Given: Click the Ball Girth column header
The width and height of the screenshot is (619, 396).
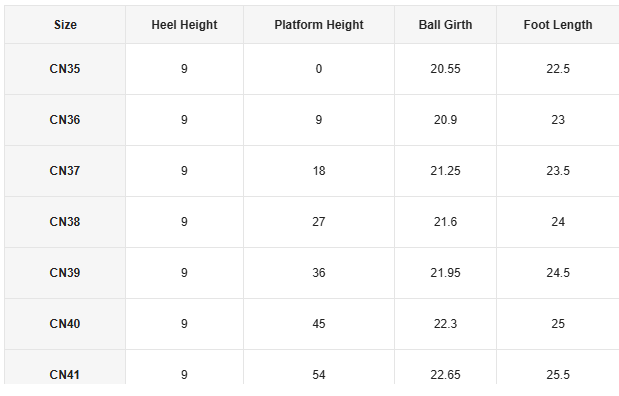Looking at the screenshot, I should [445, 24].
